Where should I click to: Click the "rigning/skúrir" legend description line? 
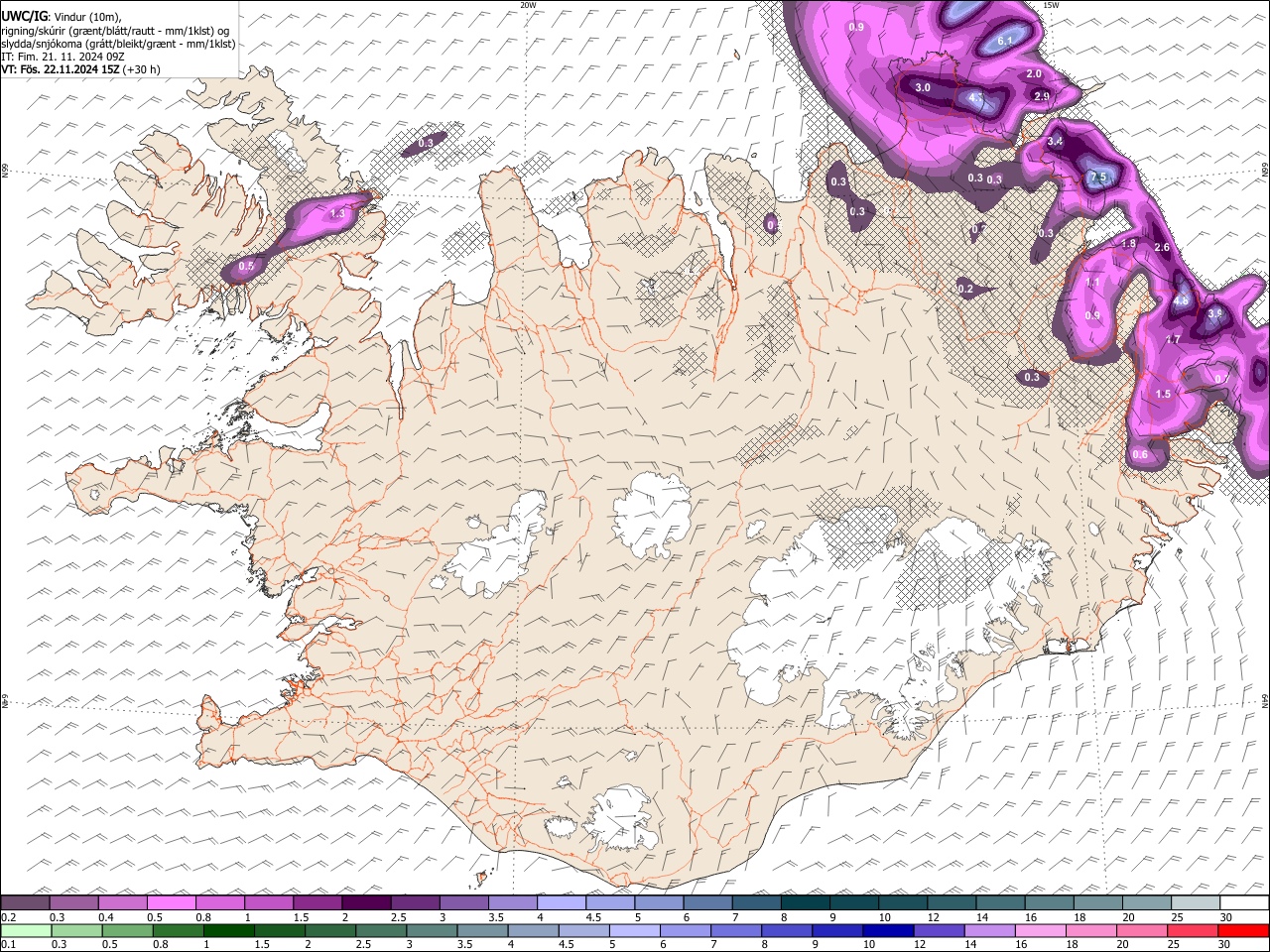[115, 31]
